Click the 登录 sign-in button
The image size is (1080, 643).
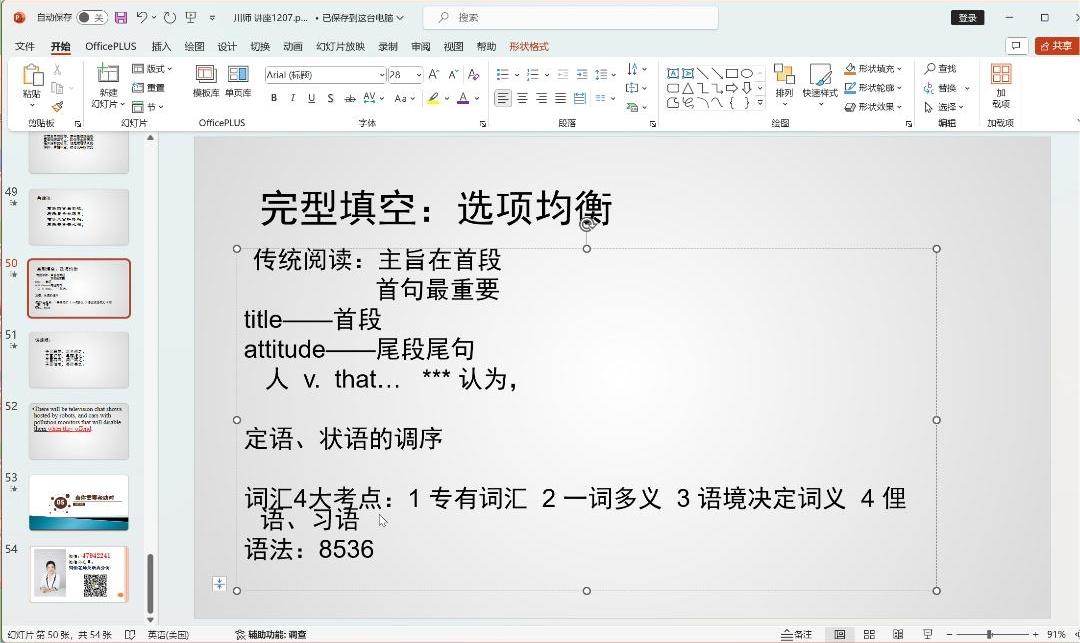(x=967, y=18)
